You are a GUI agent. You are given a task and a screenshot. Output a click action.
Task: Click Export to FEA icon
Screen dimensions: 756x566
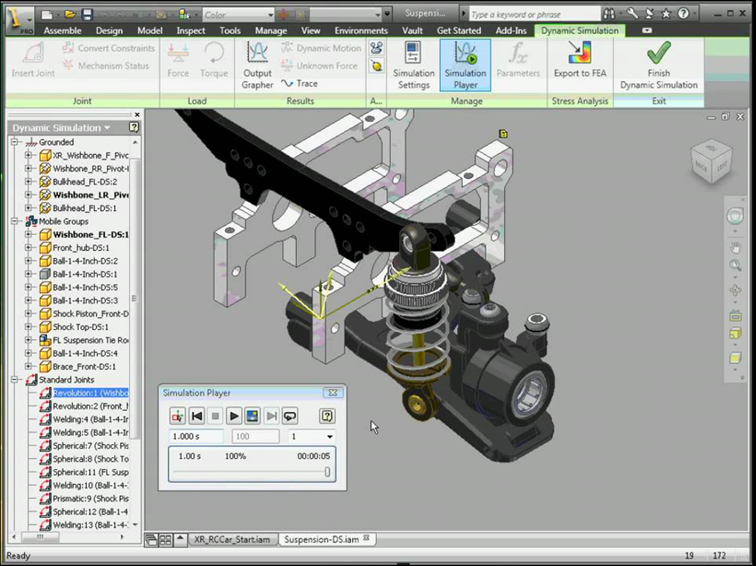[x=579, y=64]
